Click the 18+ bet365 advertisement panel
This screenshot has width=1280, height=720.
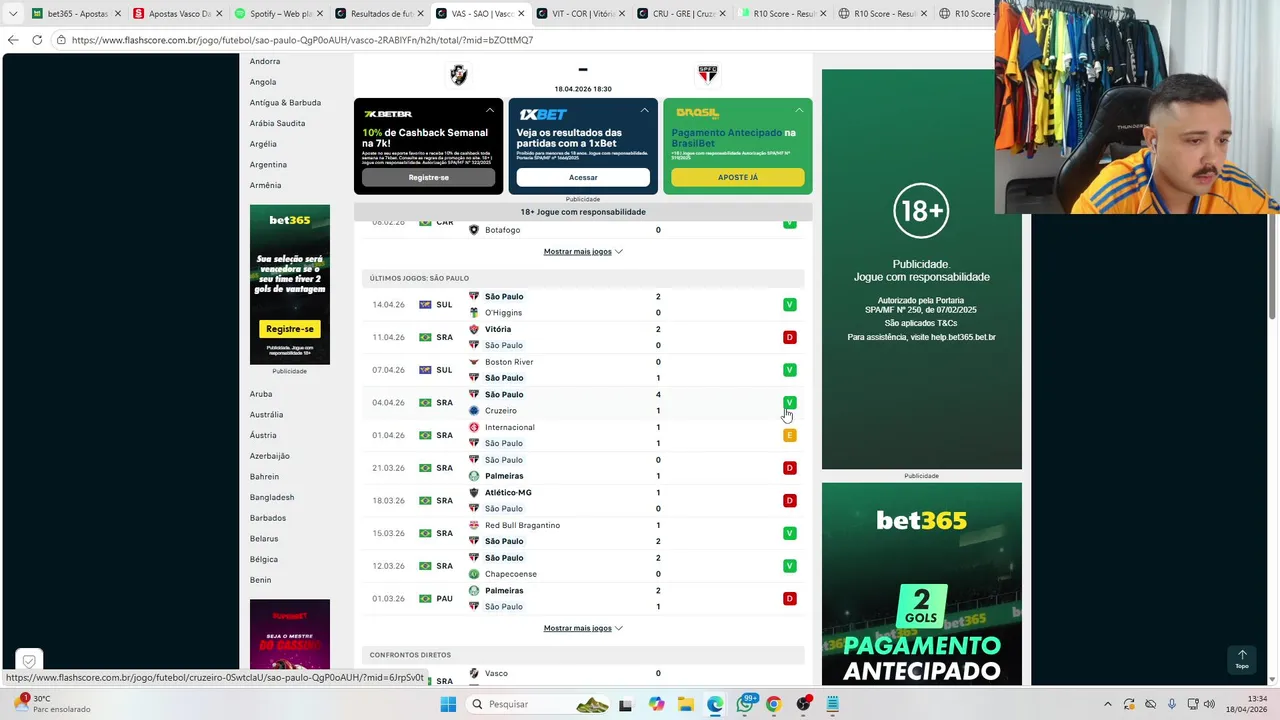pos(922,269)
